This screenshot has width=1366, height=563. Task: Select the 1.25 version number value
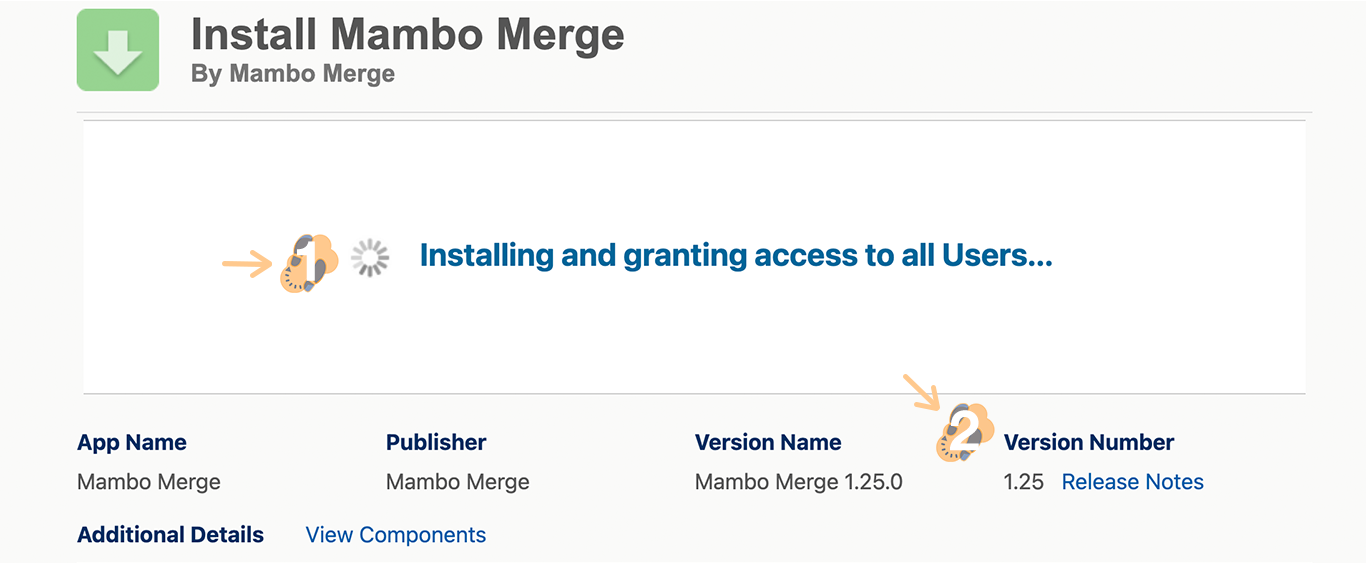click(1024, 482)
